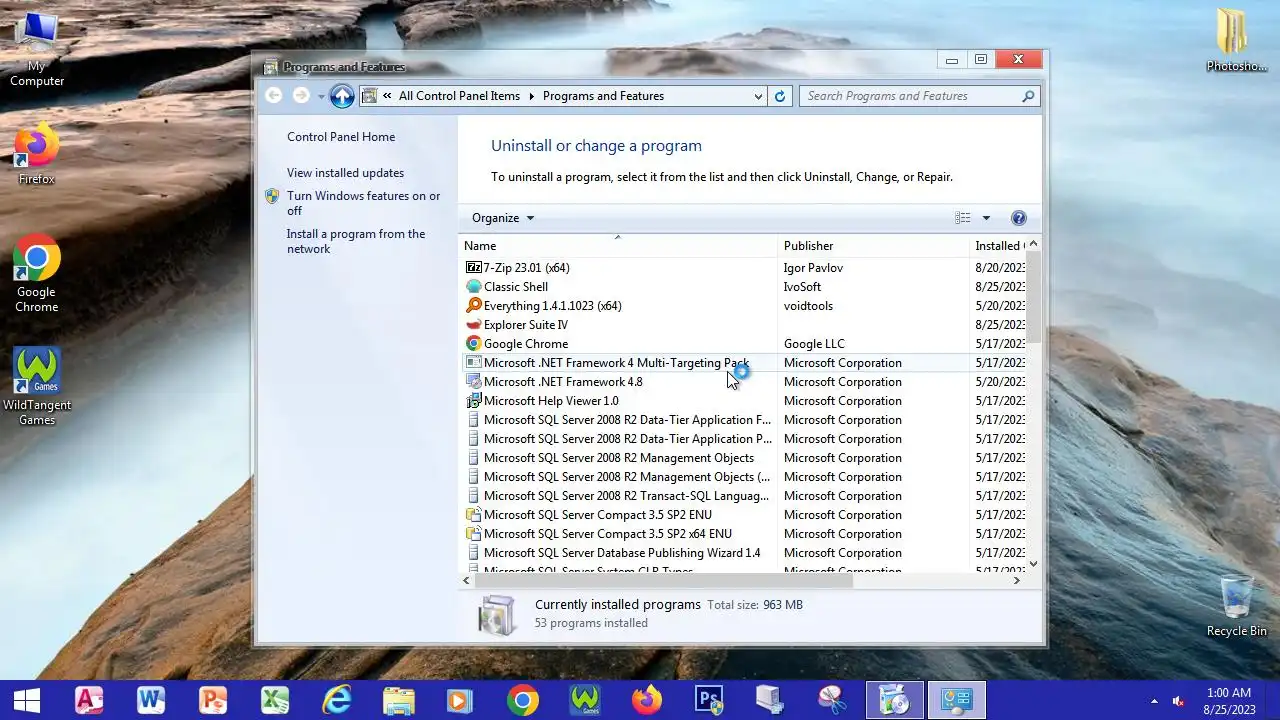
Task: Click the search magnifier icon
Action: 1028,96
